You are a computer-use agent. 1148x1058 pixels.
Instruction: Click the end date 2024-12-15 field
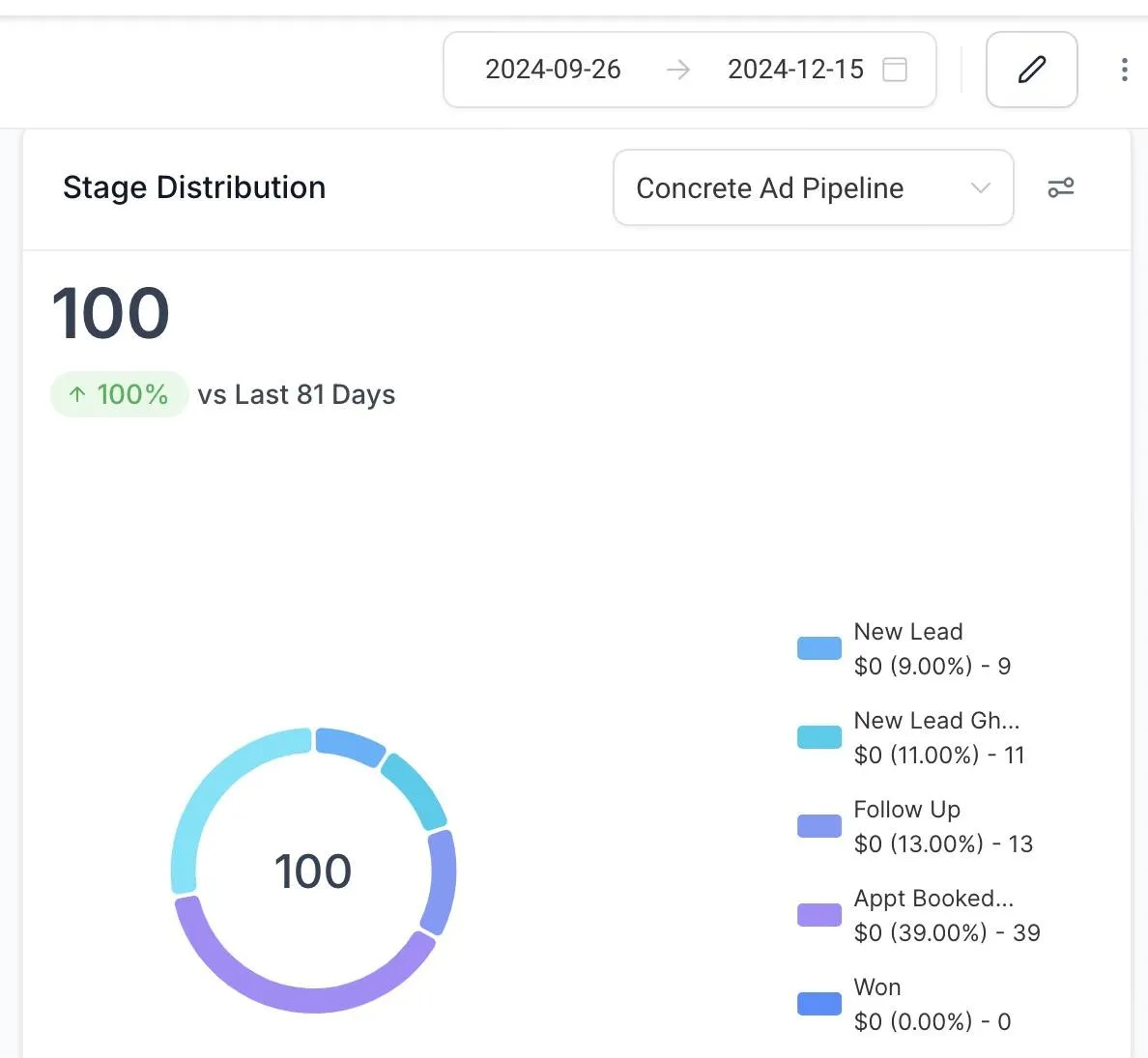coord(795,70)
